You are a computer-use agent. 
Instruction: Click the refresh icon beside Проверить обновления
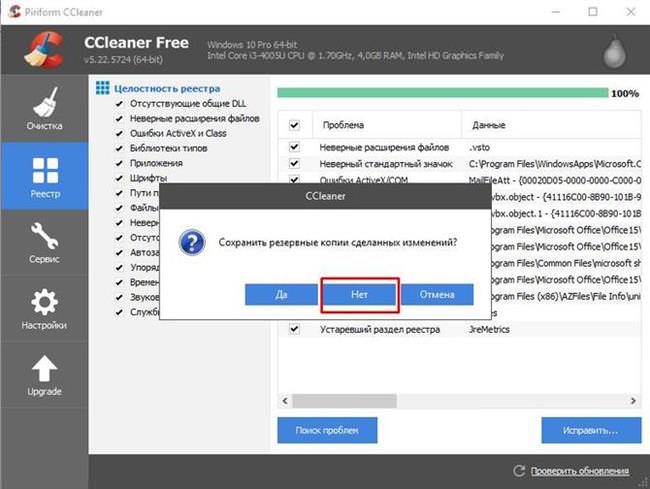point(519,471)
